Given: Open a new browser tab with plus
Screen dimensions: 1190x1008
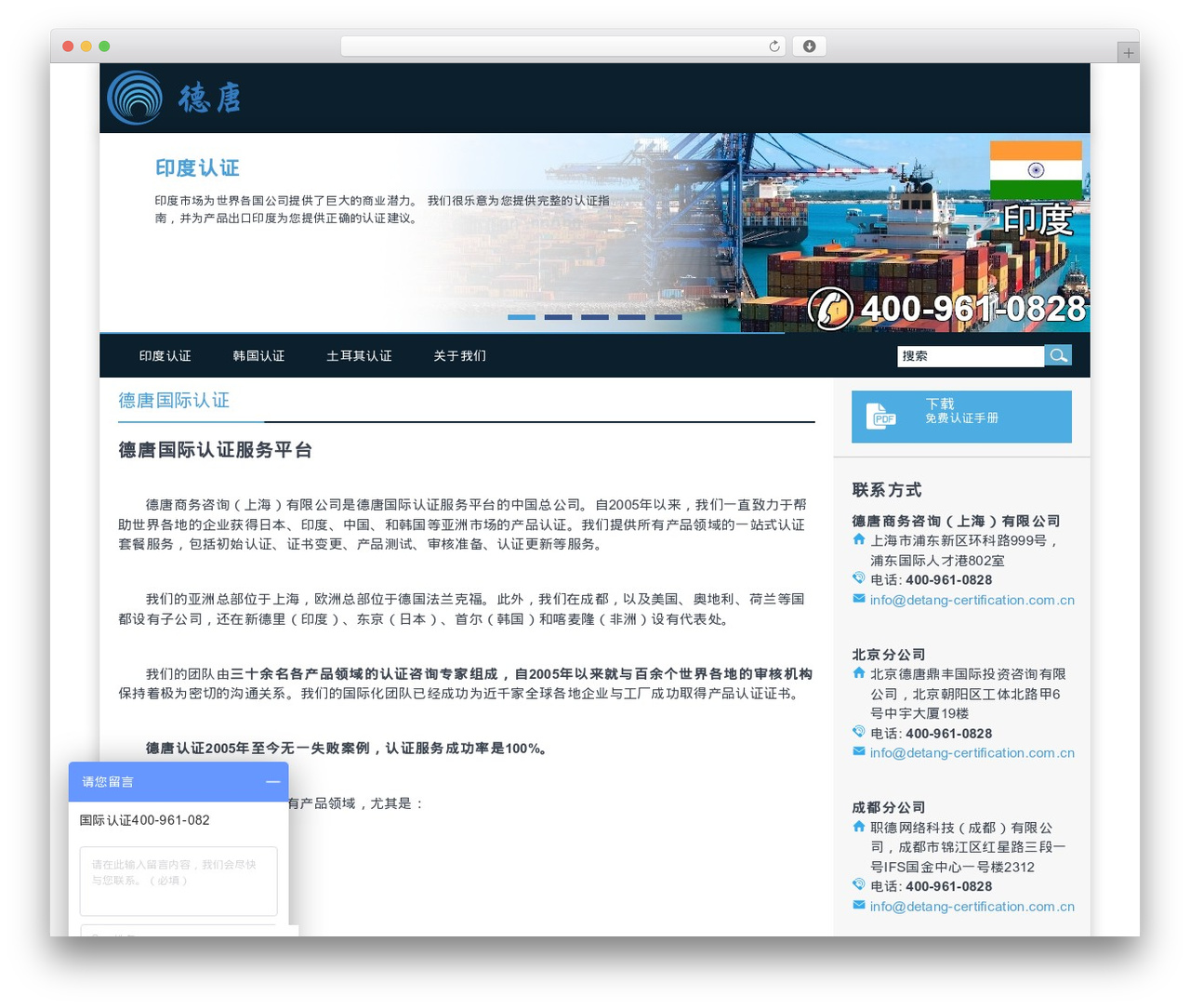Looking at the screenshot, I should (1128, 53).
